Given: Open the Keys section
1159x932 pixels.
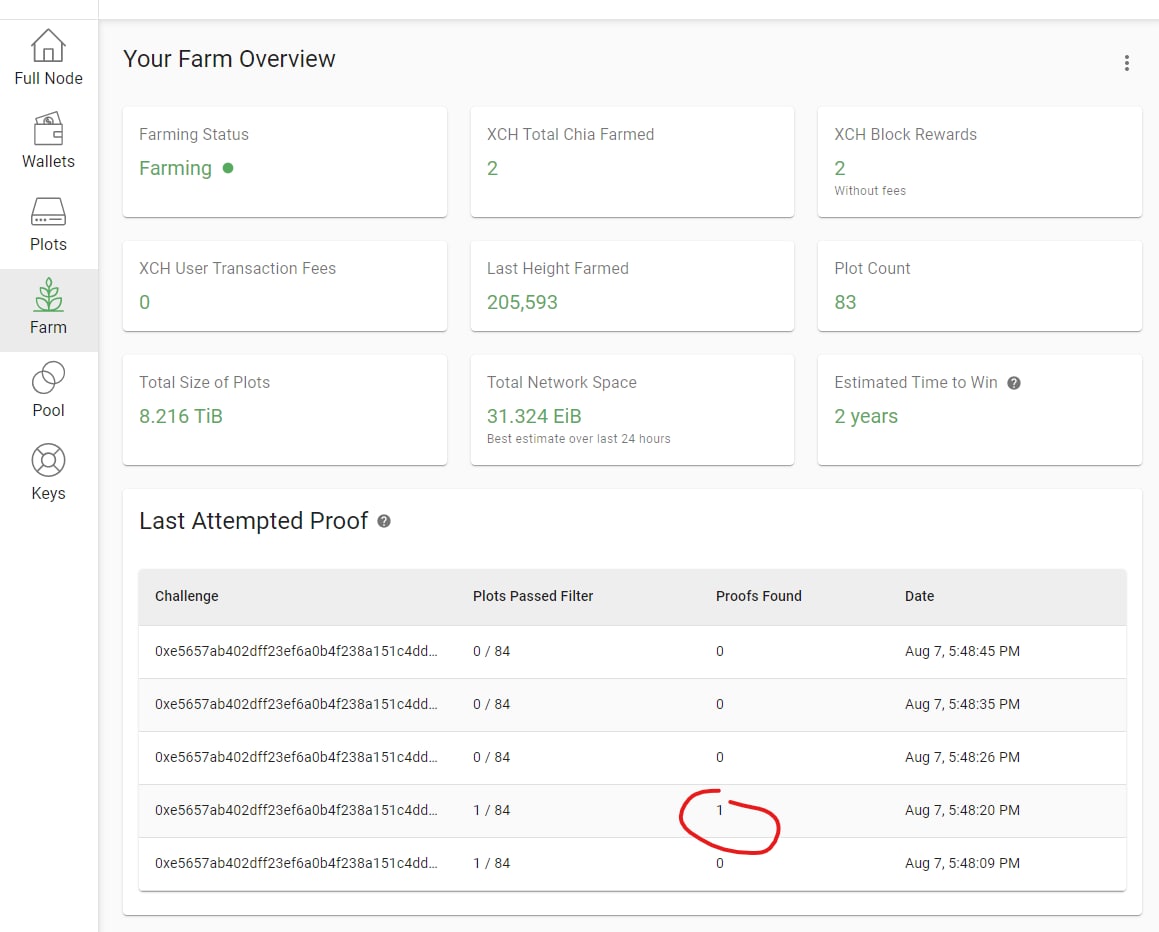Looking at the screenshot, I should click(48, 472).
